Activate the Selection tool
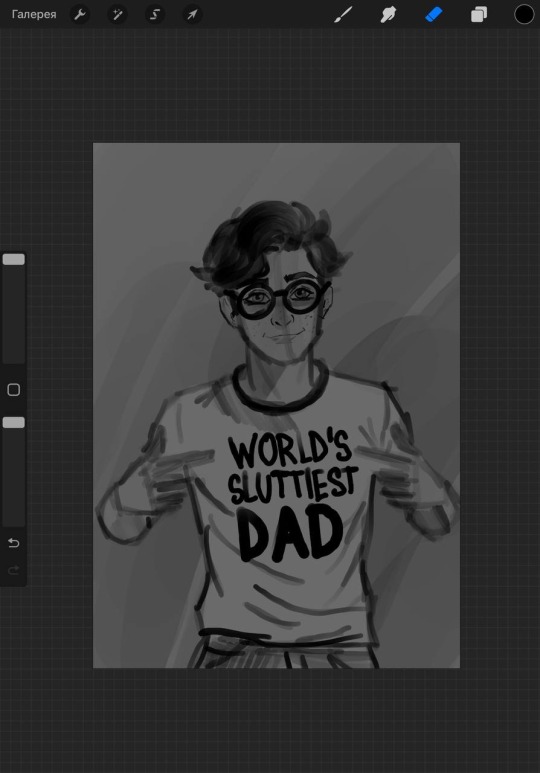 tap(155, 14)
